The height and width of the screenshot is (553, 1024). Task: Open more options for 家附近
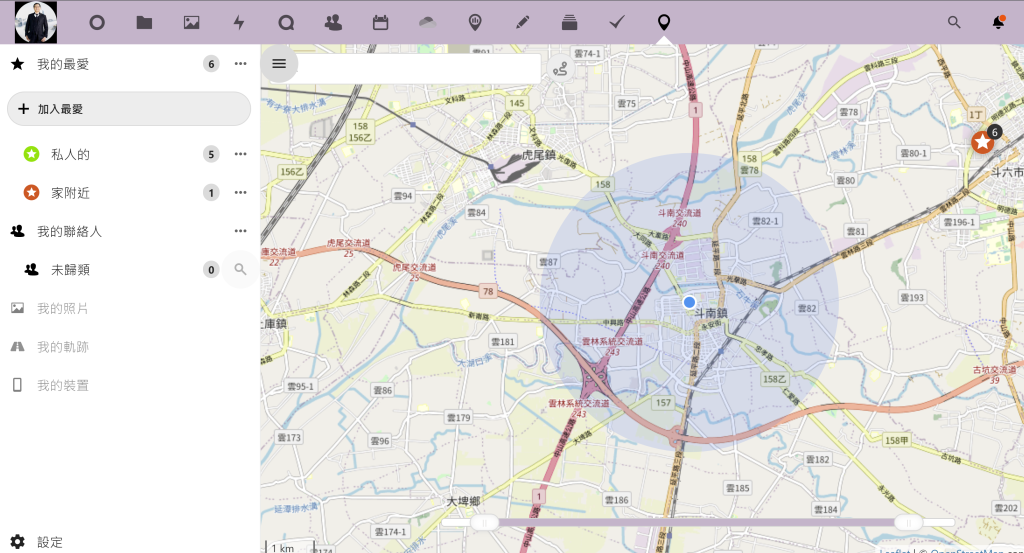(x=240, y=193)
